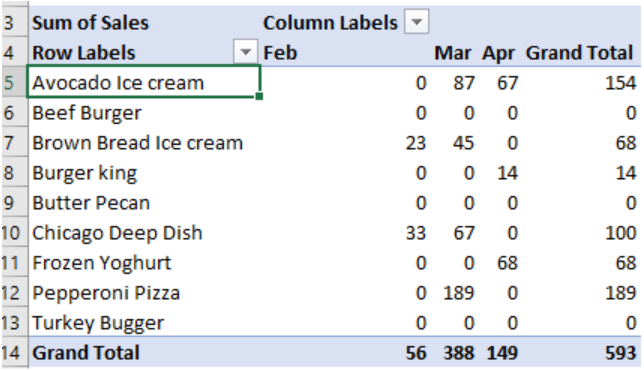Select row header 14
Image resolution: width=644 pixels, height=370 pixels.
click(14, 352)
